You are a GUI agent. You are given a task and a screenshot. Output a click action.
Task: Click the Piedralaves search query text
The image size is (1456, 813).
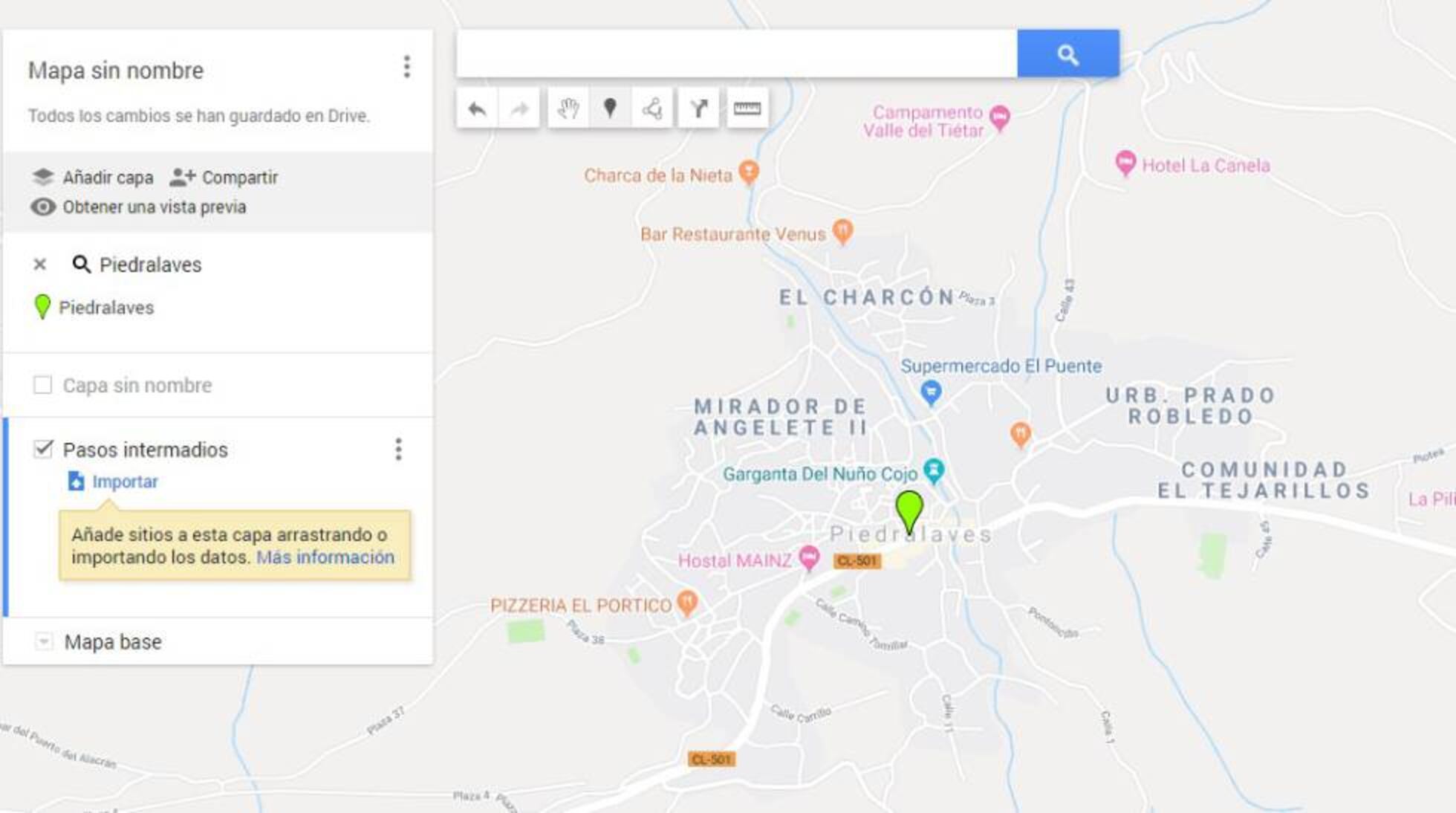click(x=151, y=265)
